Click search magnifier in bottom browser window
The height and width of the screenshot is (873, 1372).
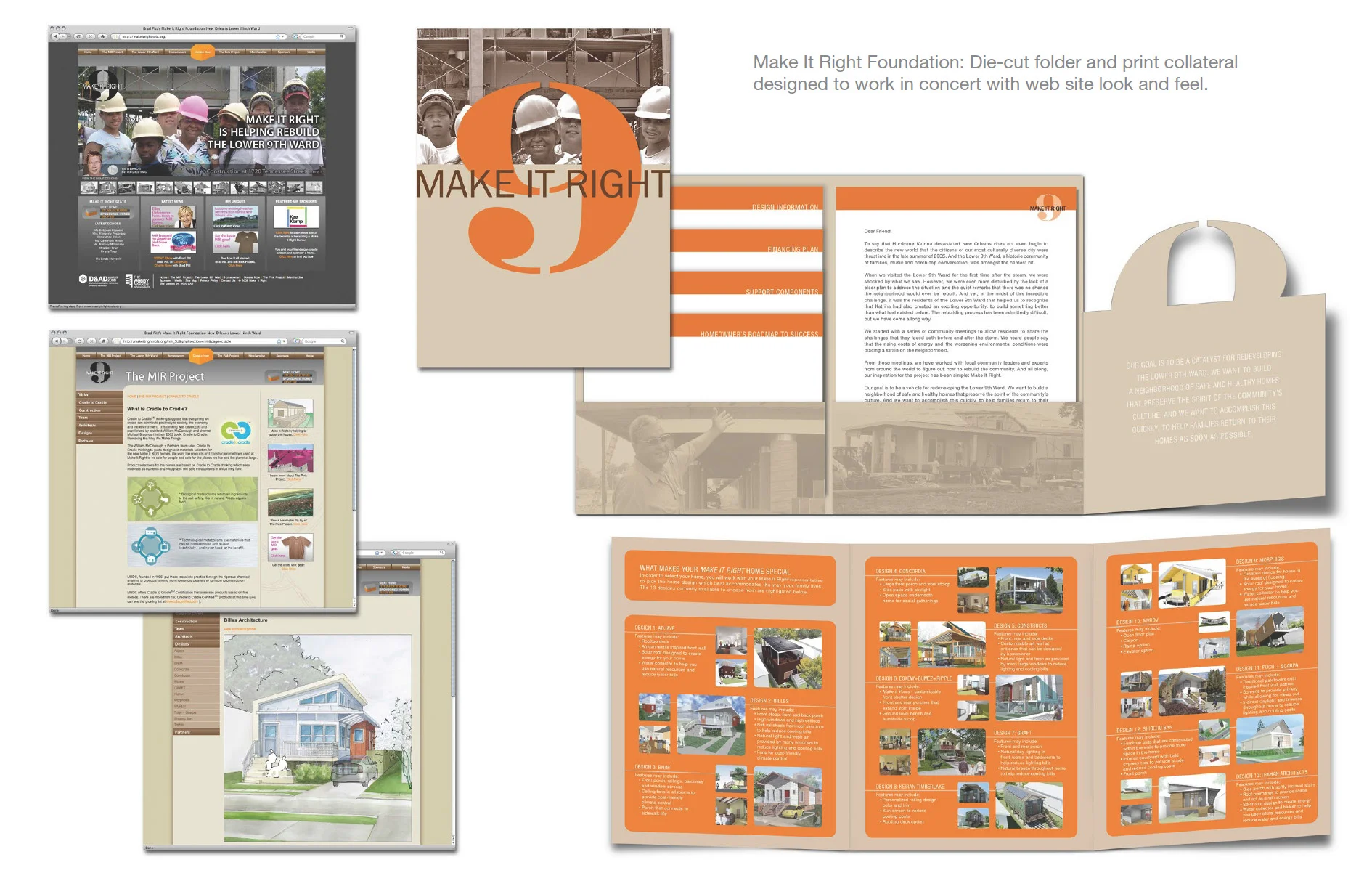pyautogui.click(x=441, y=552)
